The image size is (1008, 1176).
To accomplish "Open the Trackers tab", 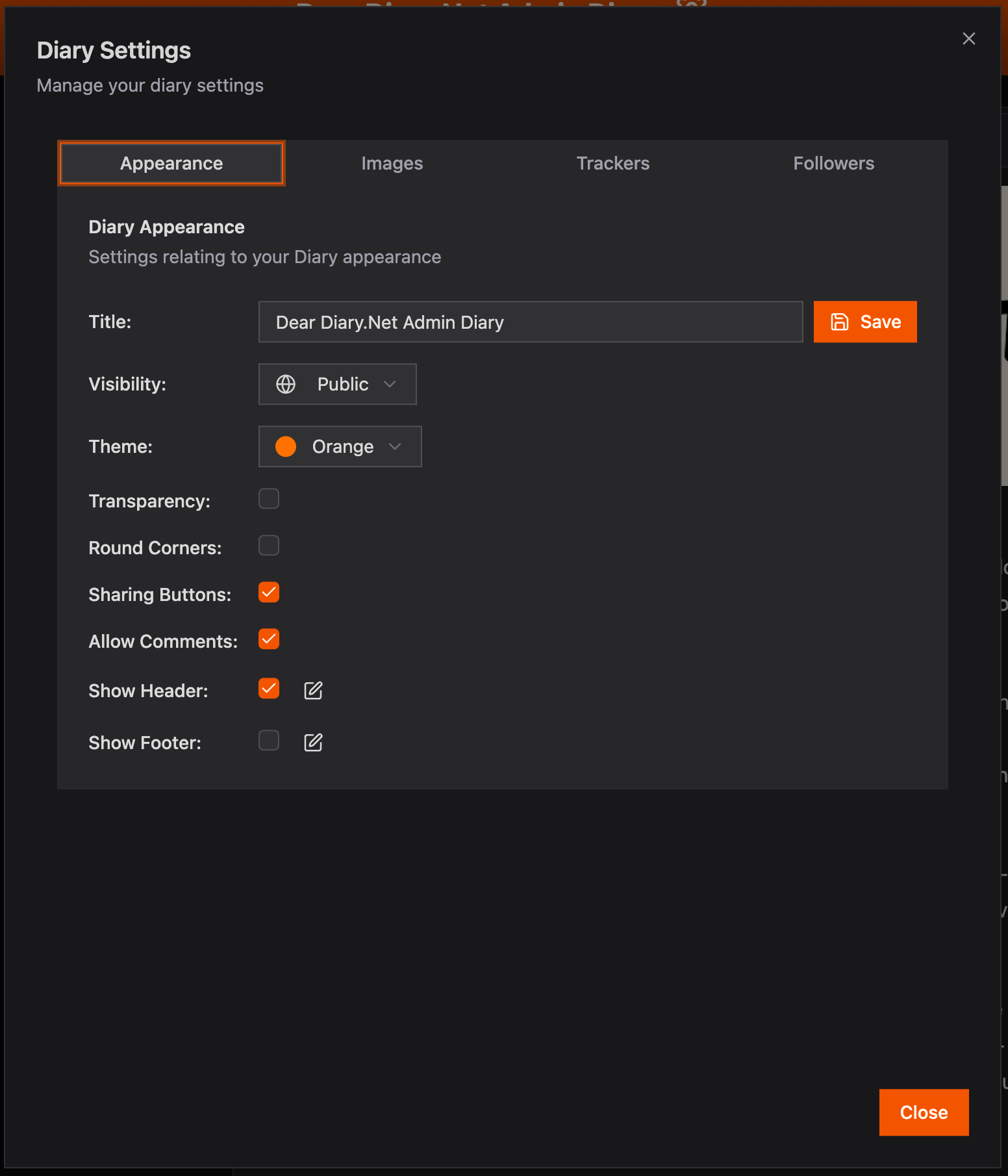I will click(613, 163).
